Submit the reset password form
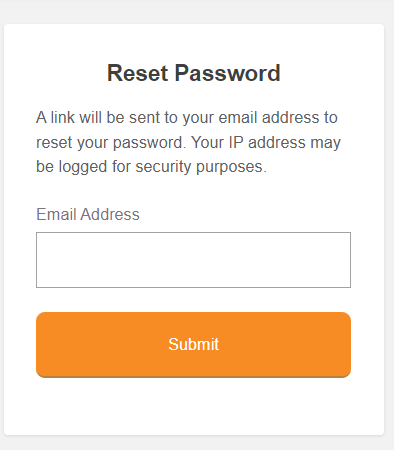 click(193, 345)
